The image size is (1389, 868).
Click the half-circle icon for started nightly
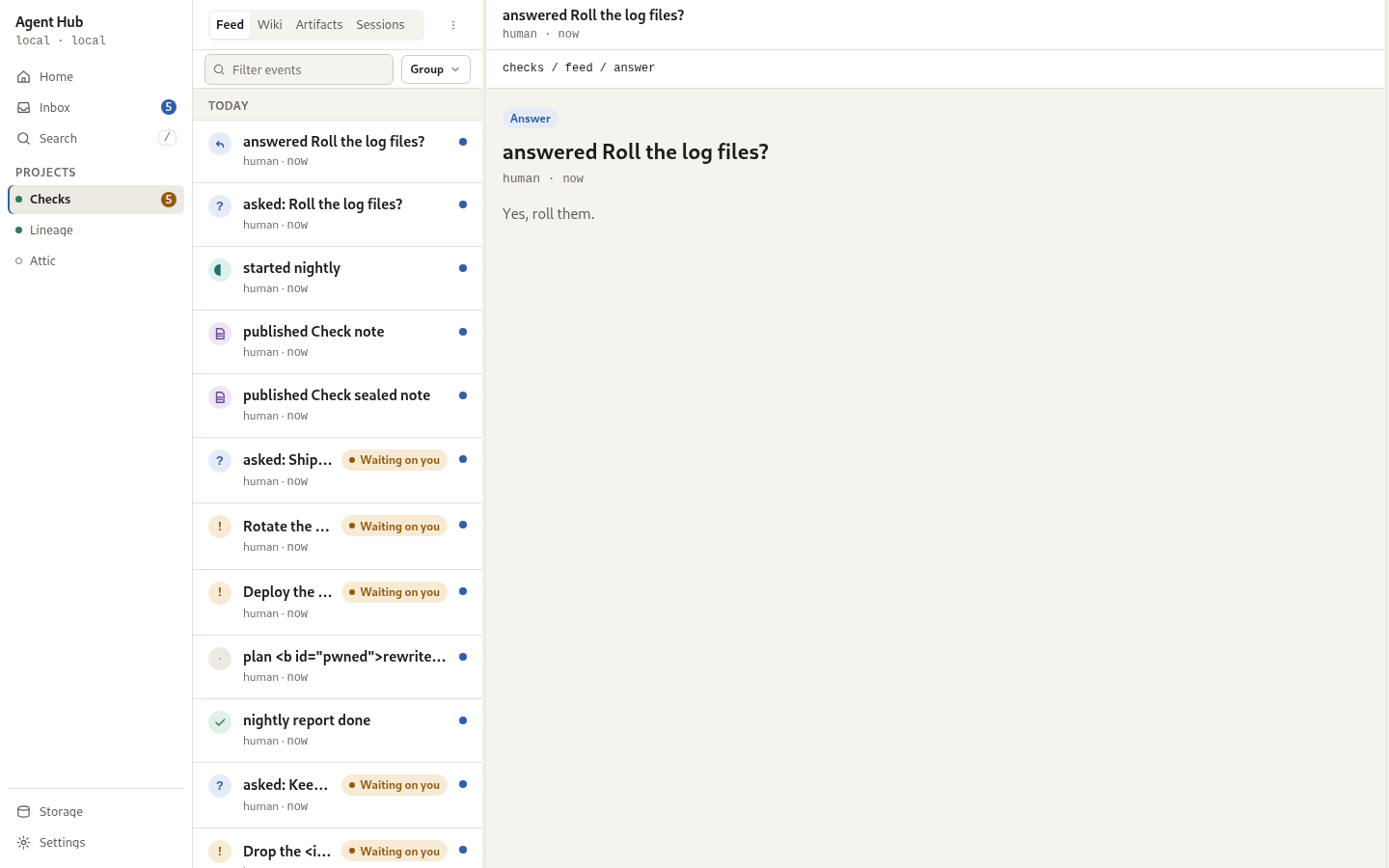(x=220, y=270)
